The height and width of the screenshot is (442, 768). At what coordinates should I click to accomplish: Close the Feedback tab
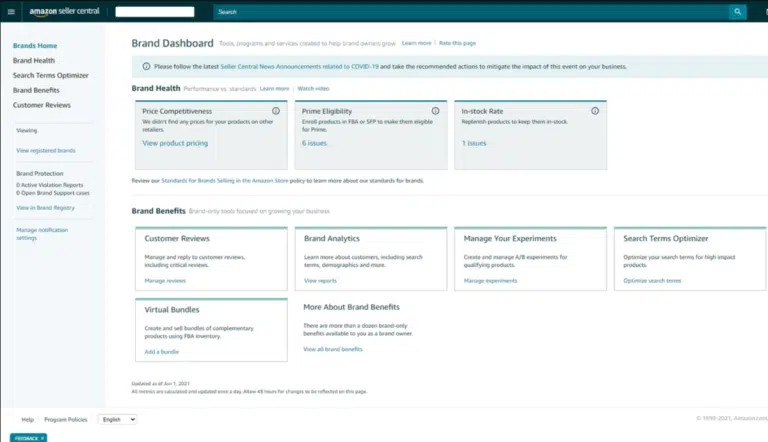[x=43, y=438]
